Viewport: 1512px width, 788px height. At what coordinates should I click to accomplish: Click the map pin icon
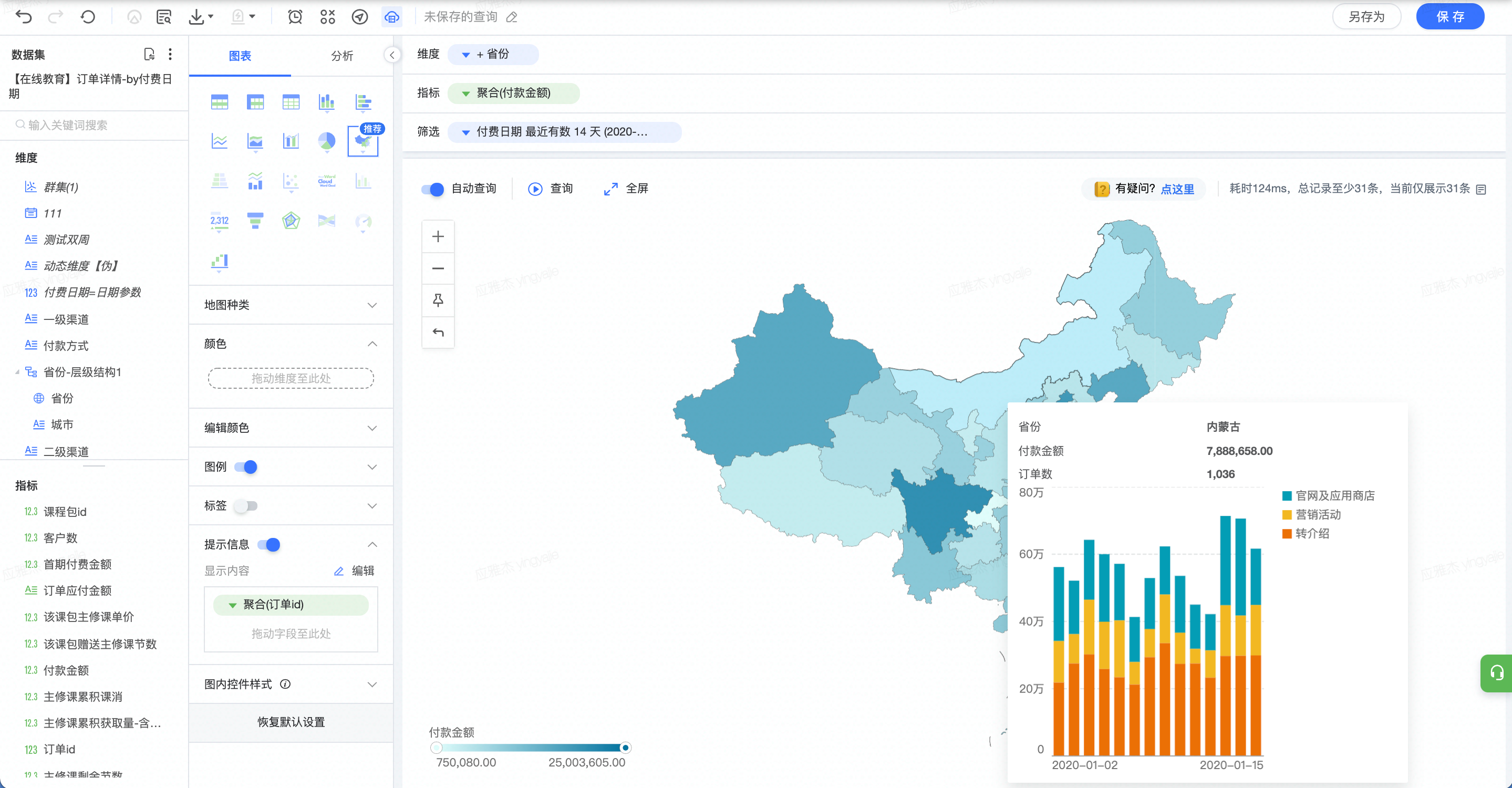[438, 300]
